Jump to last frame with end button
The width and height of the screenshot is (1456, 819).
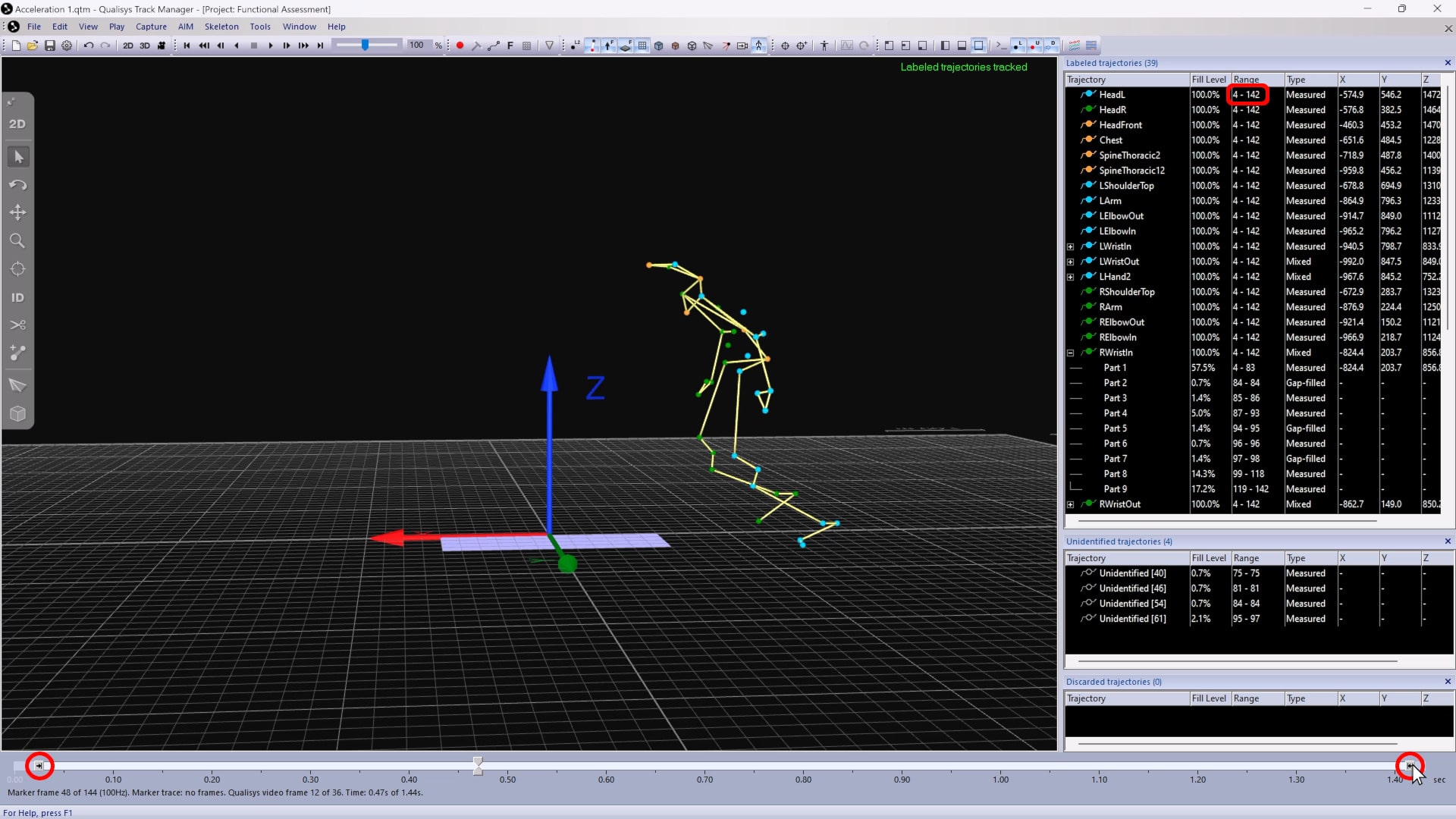point(321,45)
